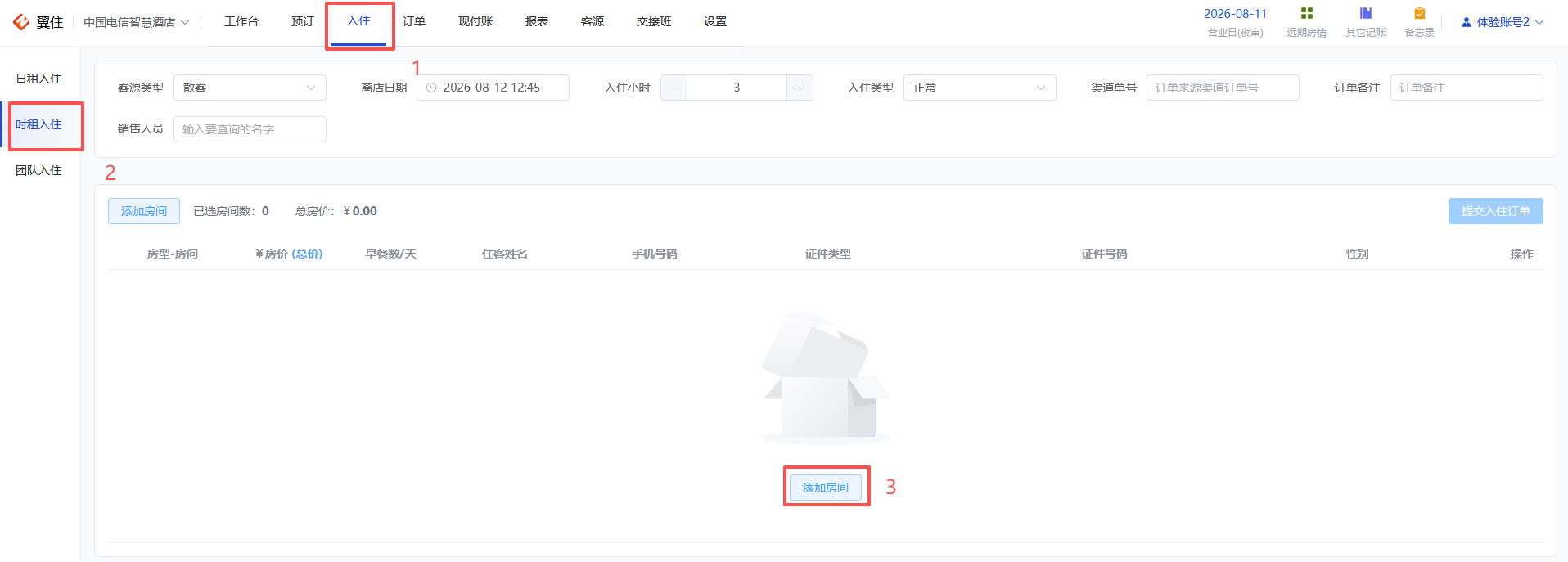
Task: Select 时租入住 in the sidebar
Action: [39, 124]
